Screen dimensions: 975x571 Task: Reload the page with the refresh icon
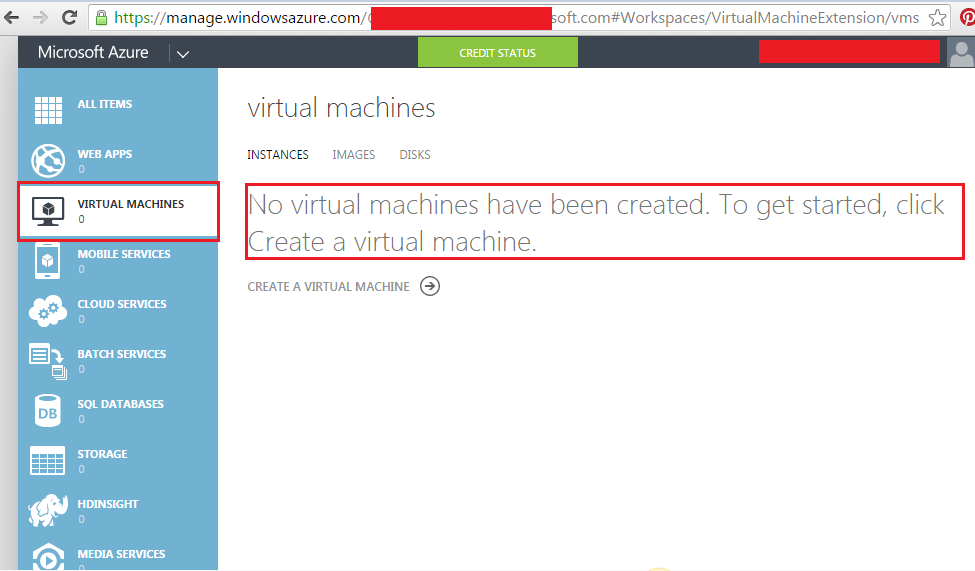coord(69,17)
